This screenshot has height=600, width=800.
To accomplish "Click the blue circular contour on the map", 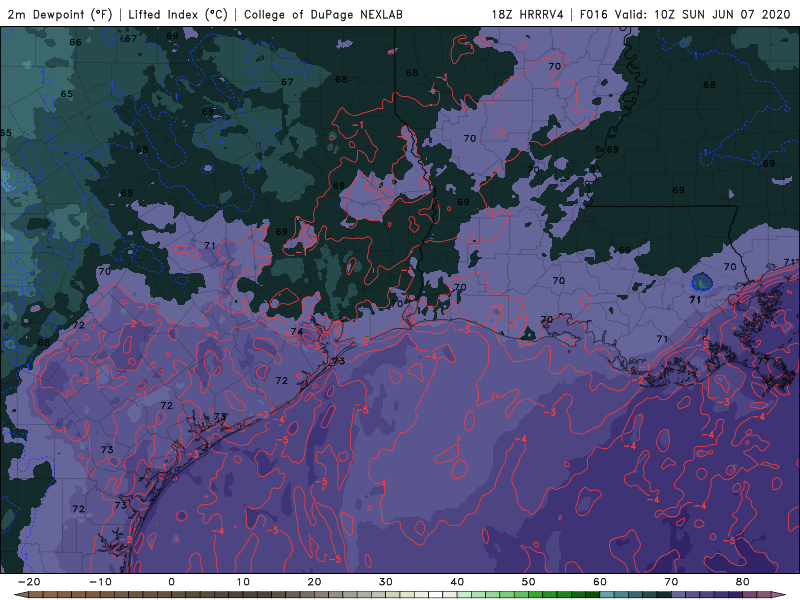I will click(x=701, y=282).
